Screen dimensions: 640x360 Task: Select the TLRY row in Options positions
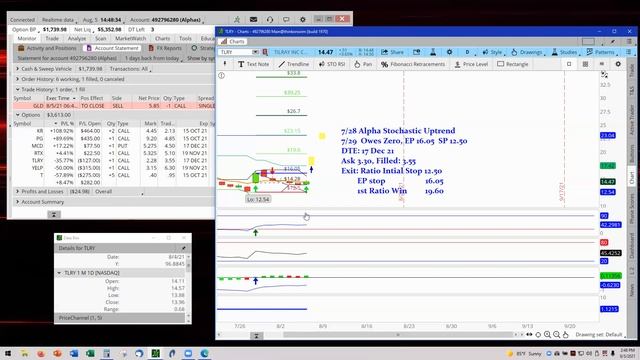pos(113,160)
